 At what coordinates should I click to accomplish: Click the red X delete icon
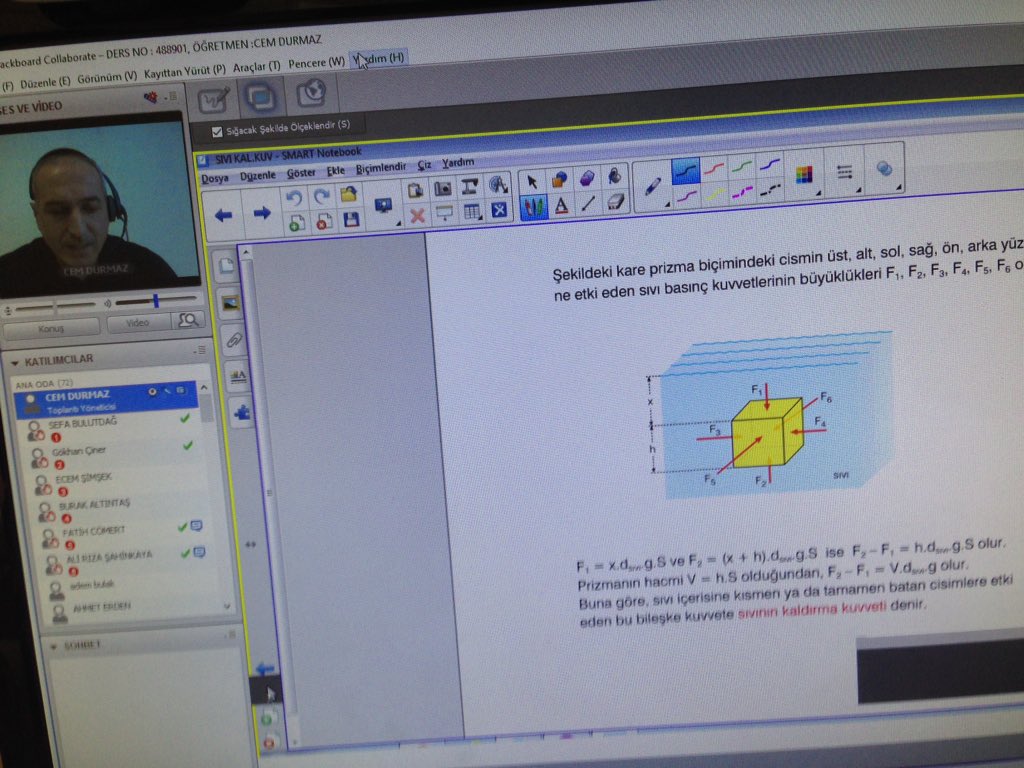click(417, 216)
